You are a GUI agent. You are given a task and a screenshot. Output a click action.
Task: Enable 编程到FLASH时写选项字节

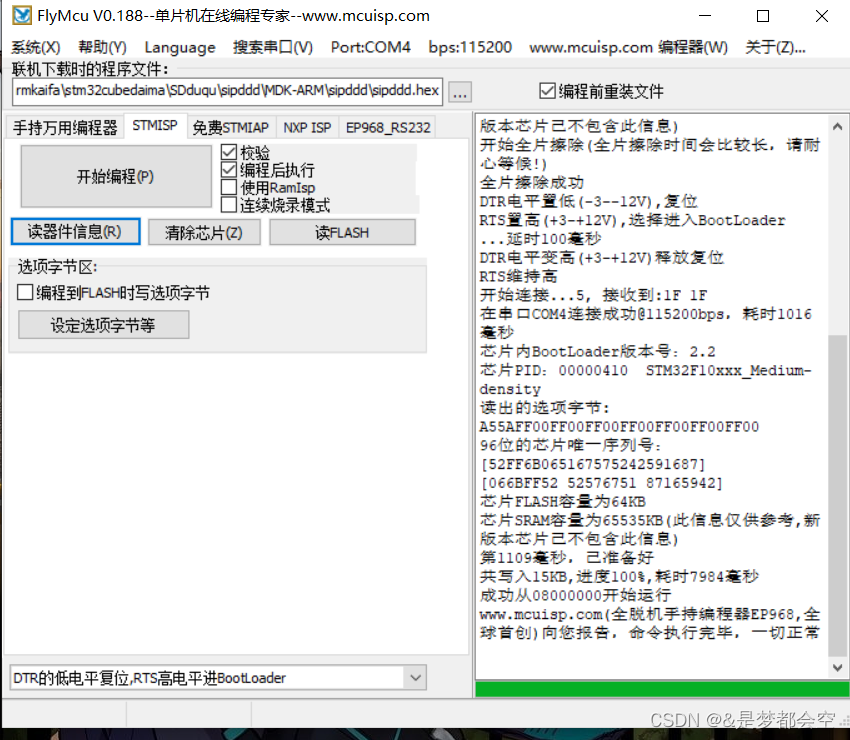point(24,292)
